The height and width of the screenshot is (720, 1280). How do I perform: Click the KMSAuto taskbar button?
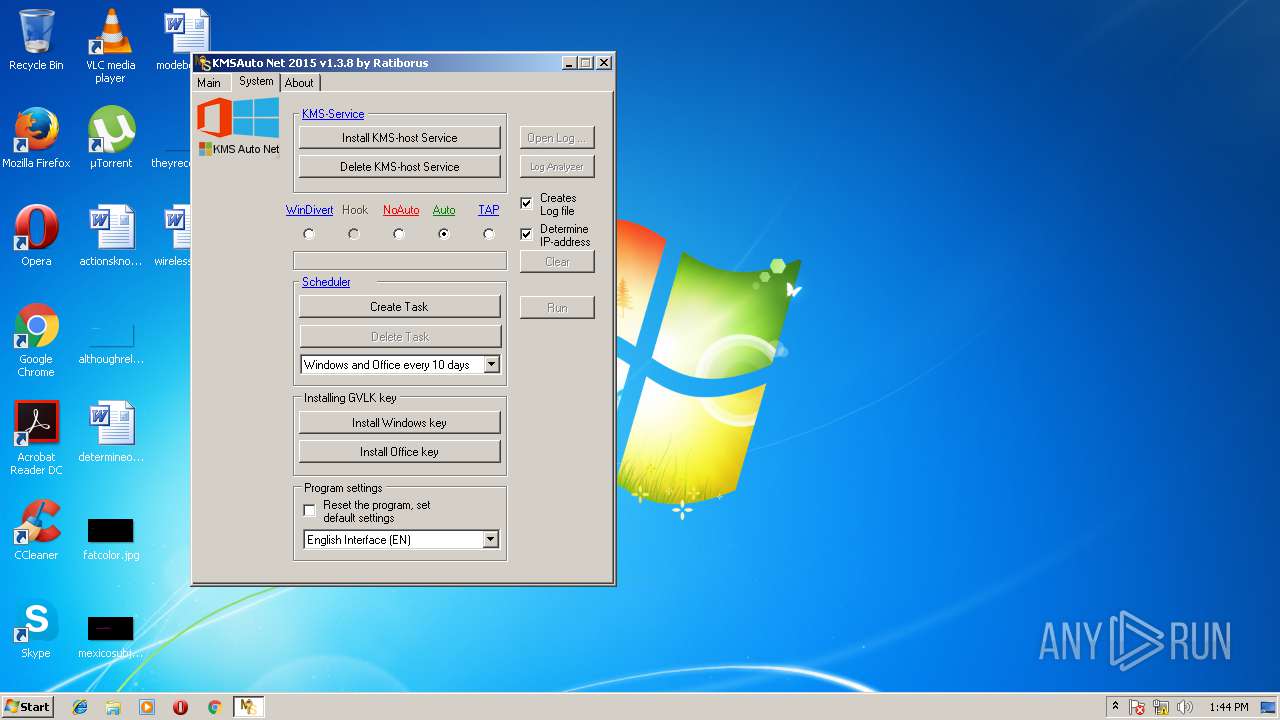coord(248,707)
